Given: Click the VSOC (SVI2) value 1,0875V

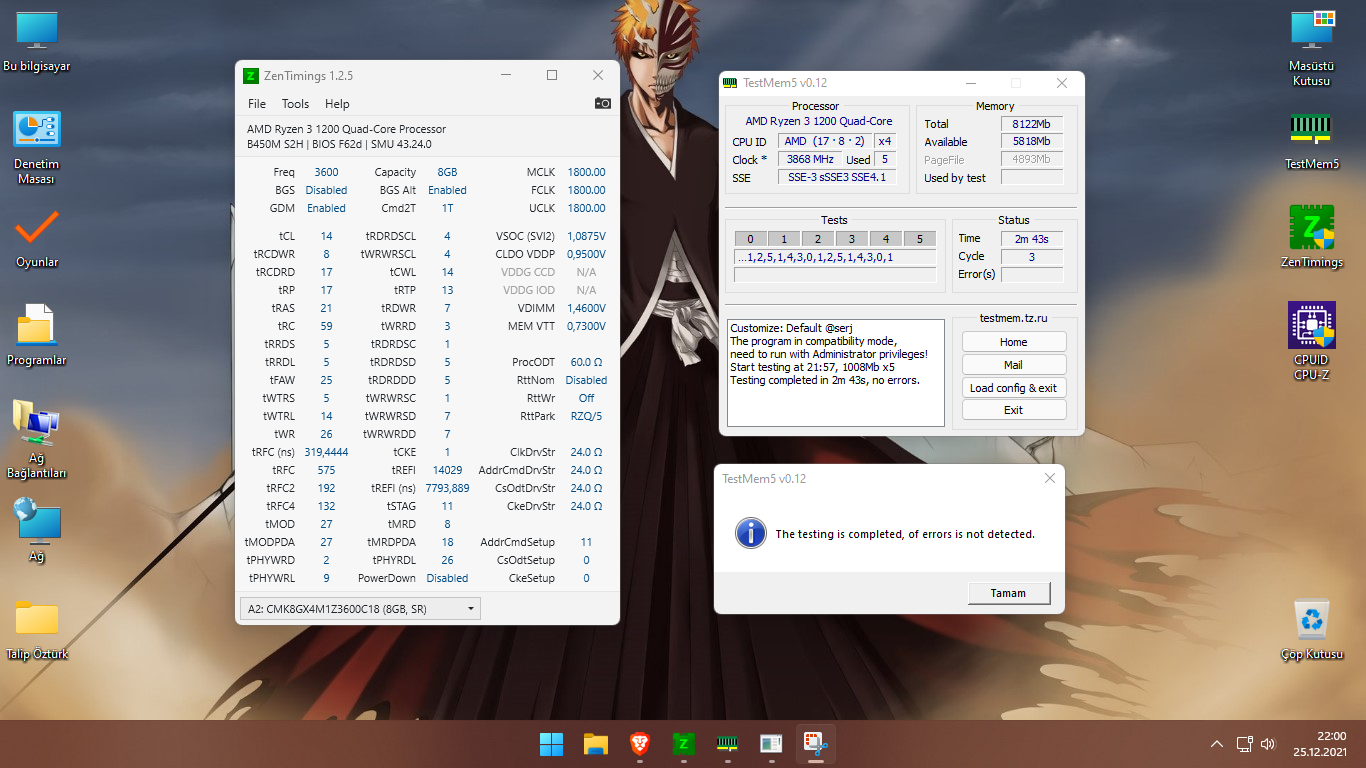Looking at the screenshot, I should pyautogui.click(x=586, y=236).
